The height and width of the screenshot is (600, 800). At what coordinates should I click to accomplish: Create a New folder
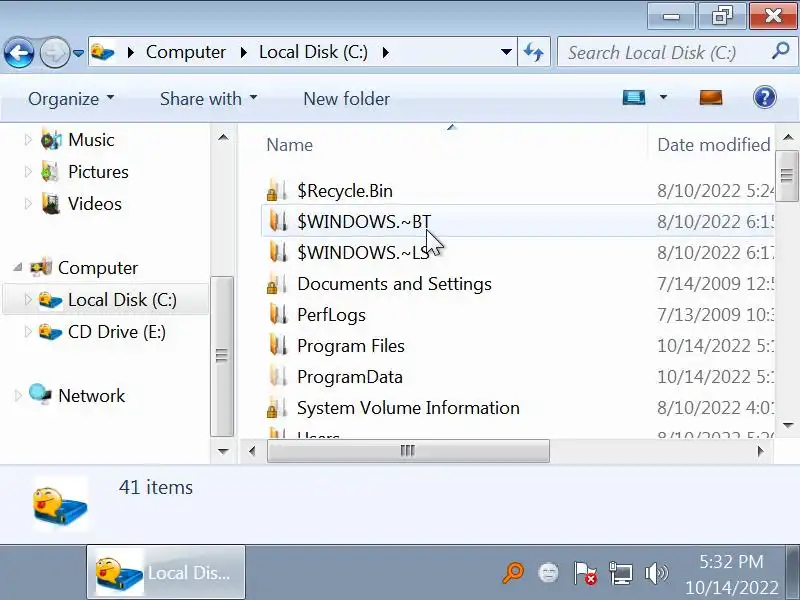click(346, 98)
